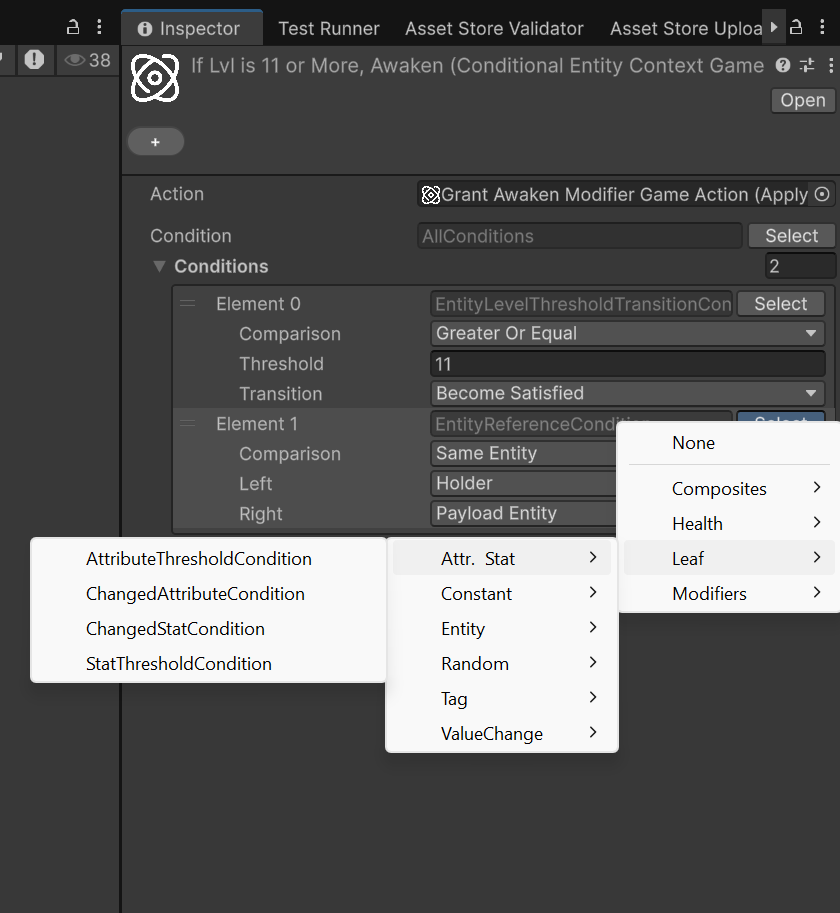Expand the Random submenu

click(501, 663)
